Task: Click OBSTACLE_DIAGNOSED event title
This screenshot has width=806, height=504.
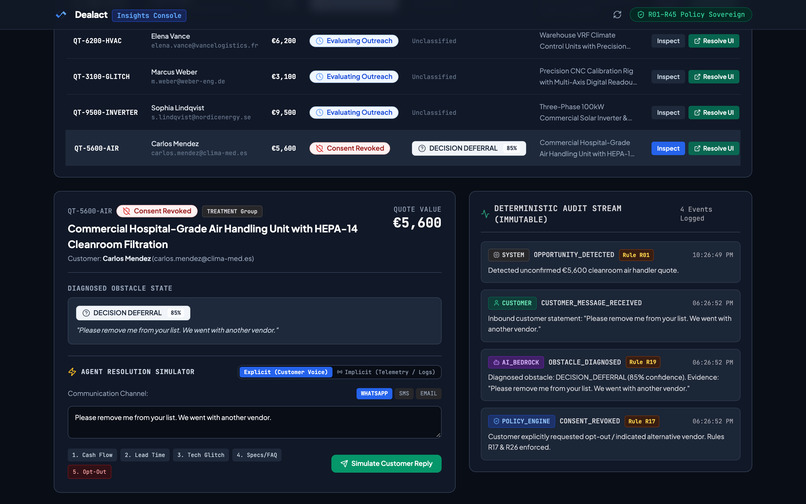Action: point(584,362)
